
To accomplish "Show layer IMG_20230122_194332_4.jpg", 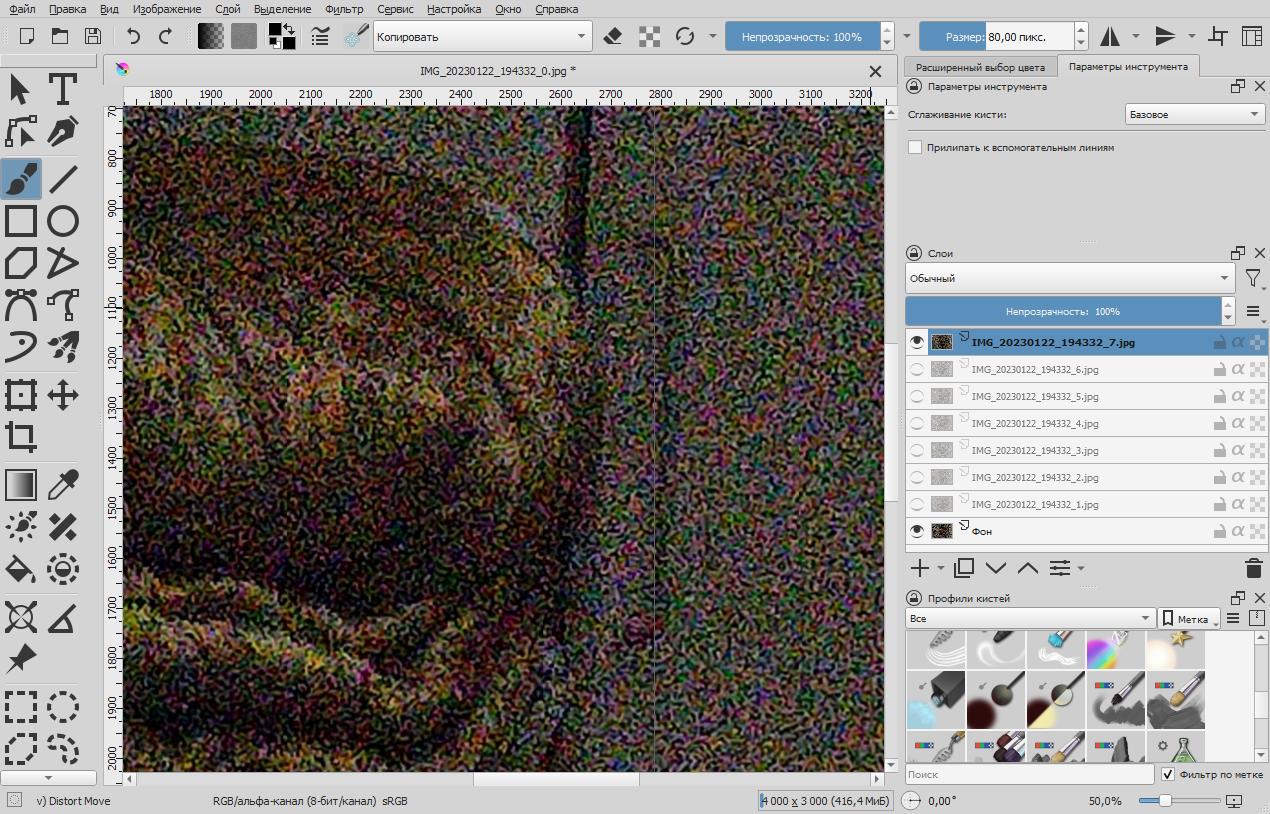I will point(917,423).
